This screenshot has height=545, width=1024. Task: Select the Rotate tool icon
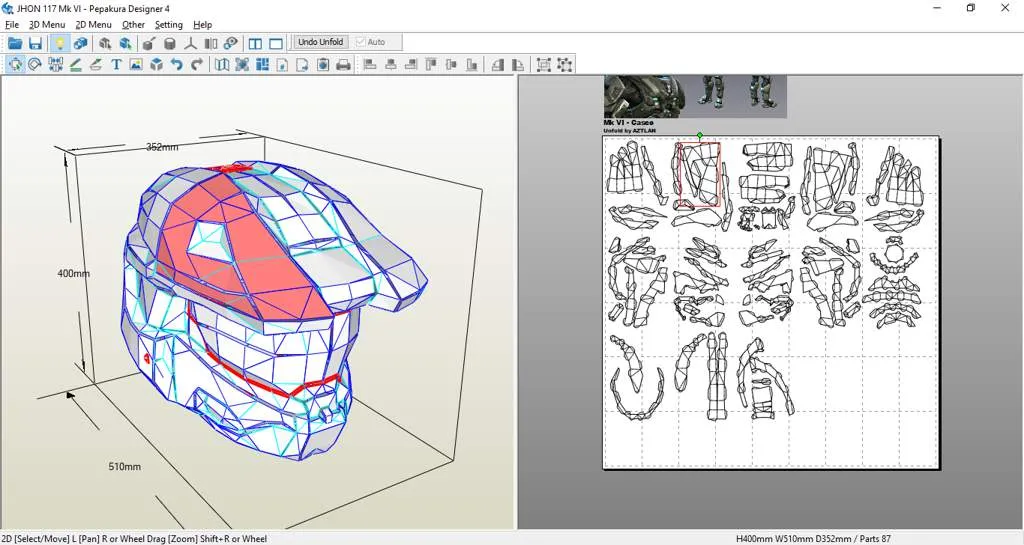click(x=35, y=65)
